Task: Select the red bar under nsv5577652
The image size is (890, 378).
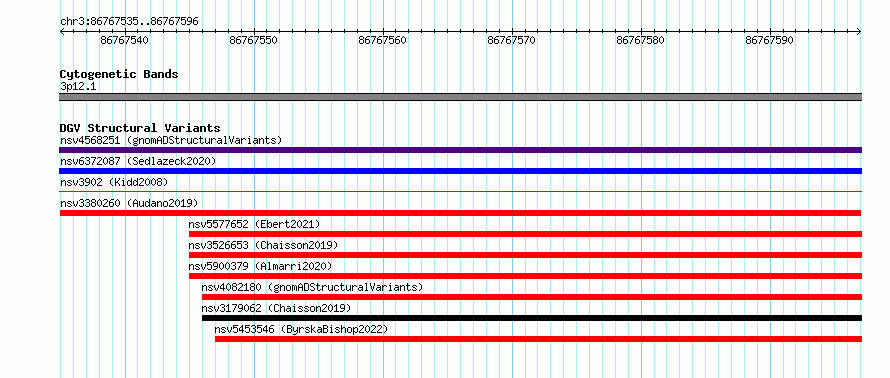Action: click(526, 234)
